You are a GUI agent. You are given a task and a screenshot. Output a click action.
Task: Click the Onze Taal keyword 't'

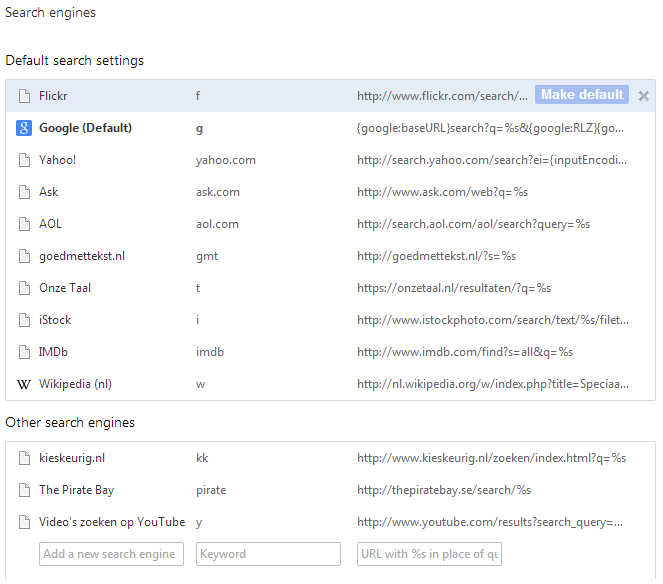(x=198, y=288)
